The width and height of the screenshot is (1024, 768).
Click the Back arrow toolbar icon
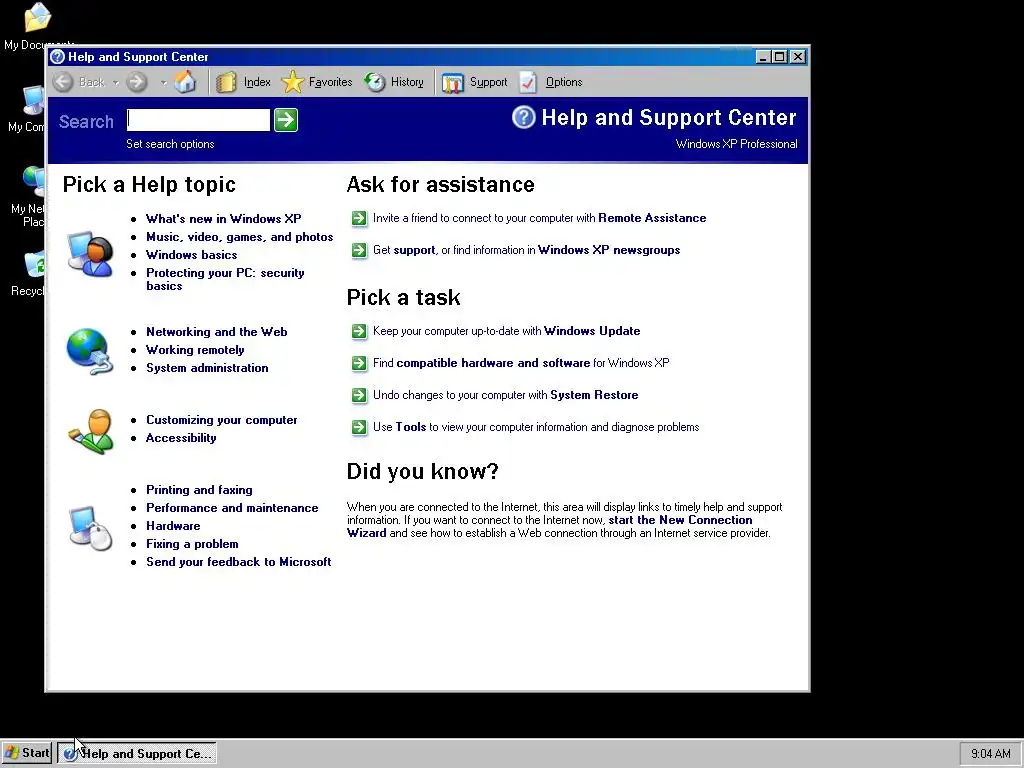(x=63, y=82)
